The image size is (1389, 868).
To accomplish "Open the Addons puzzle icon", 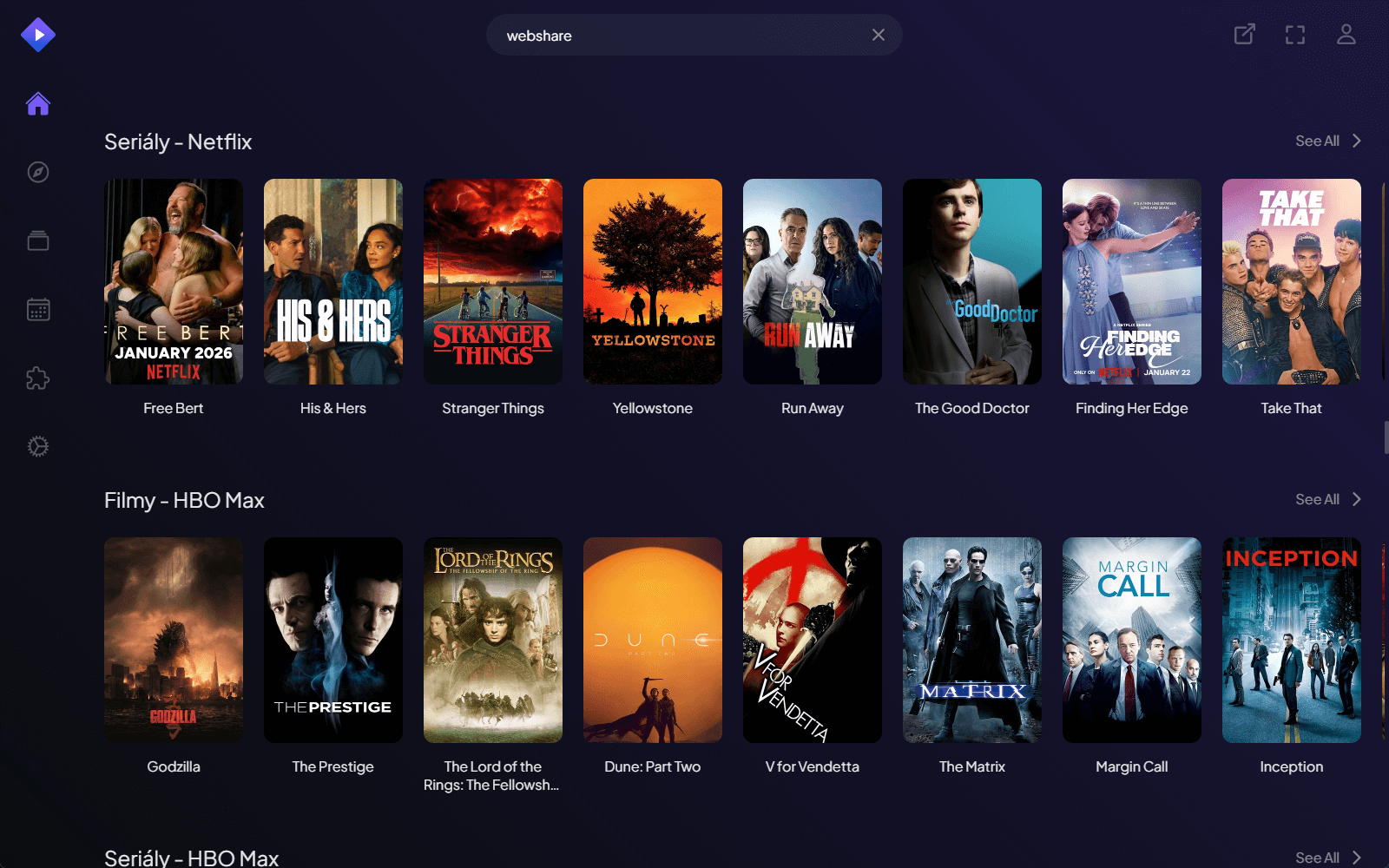I will [x=38, y=378].
